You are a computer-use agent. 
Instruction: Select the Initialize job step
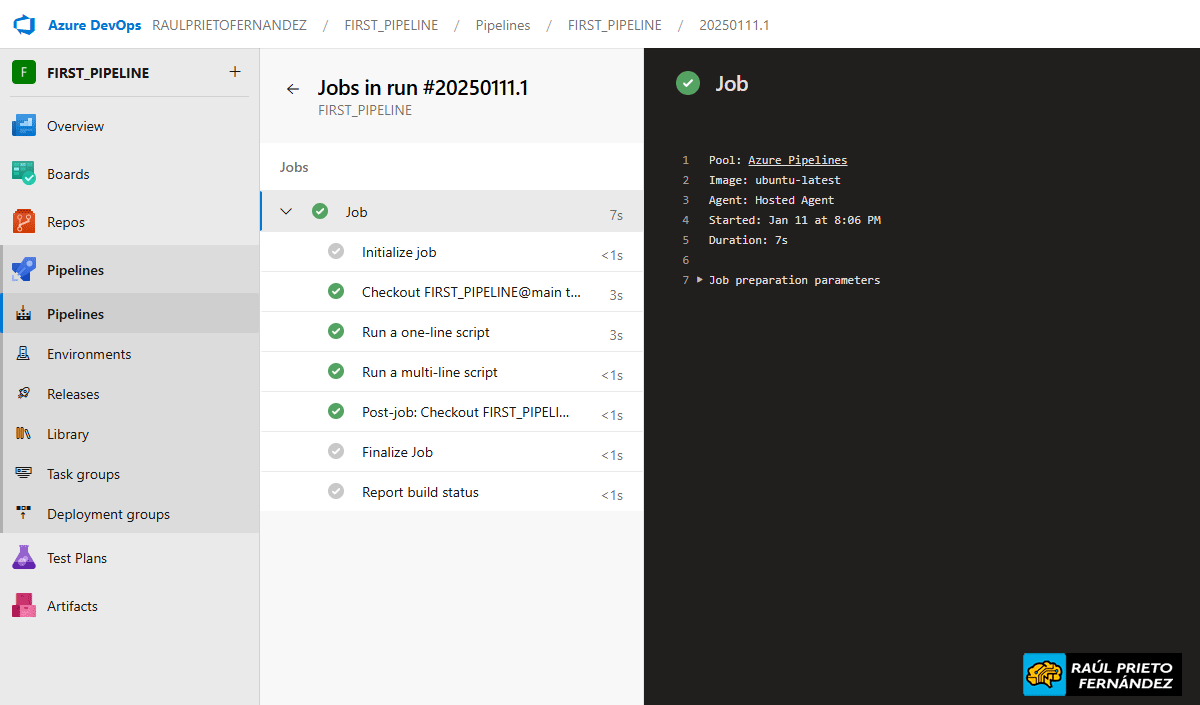[x=399, y=252]
